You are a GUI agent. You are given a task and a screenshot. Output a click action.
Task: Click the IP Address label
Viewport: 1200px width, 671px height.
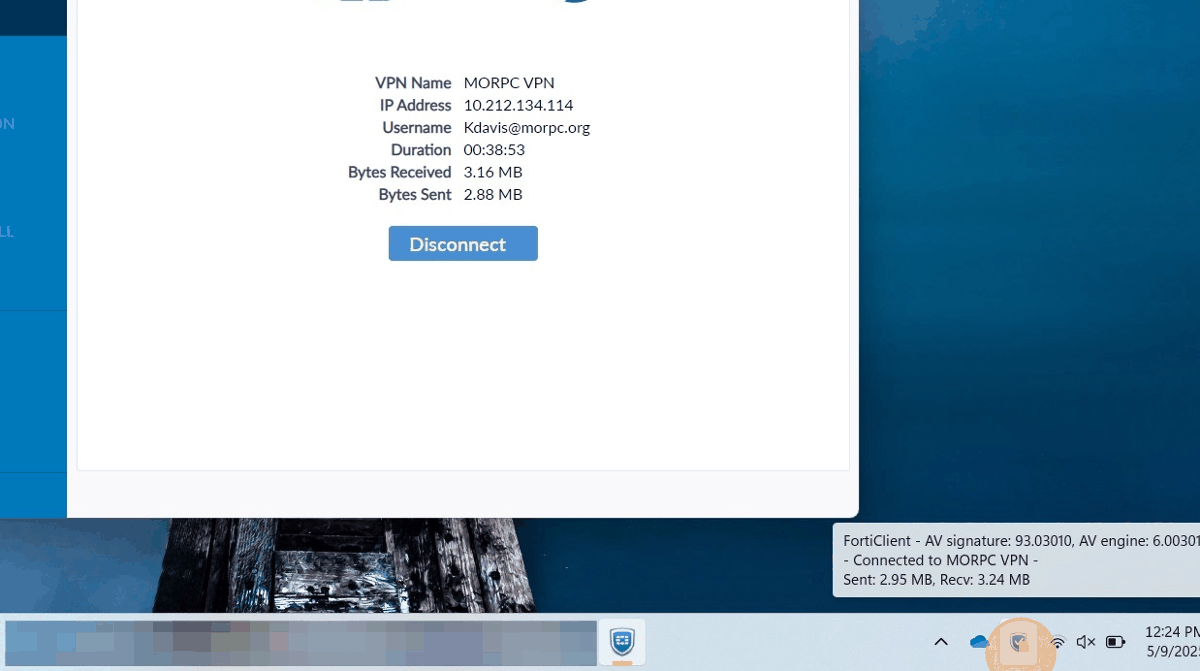pos(416,105)
